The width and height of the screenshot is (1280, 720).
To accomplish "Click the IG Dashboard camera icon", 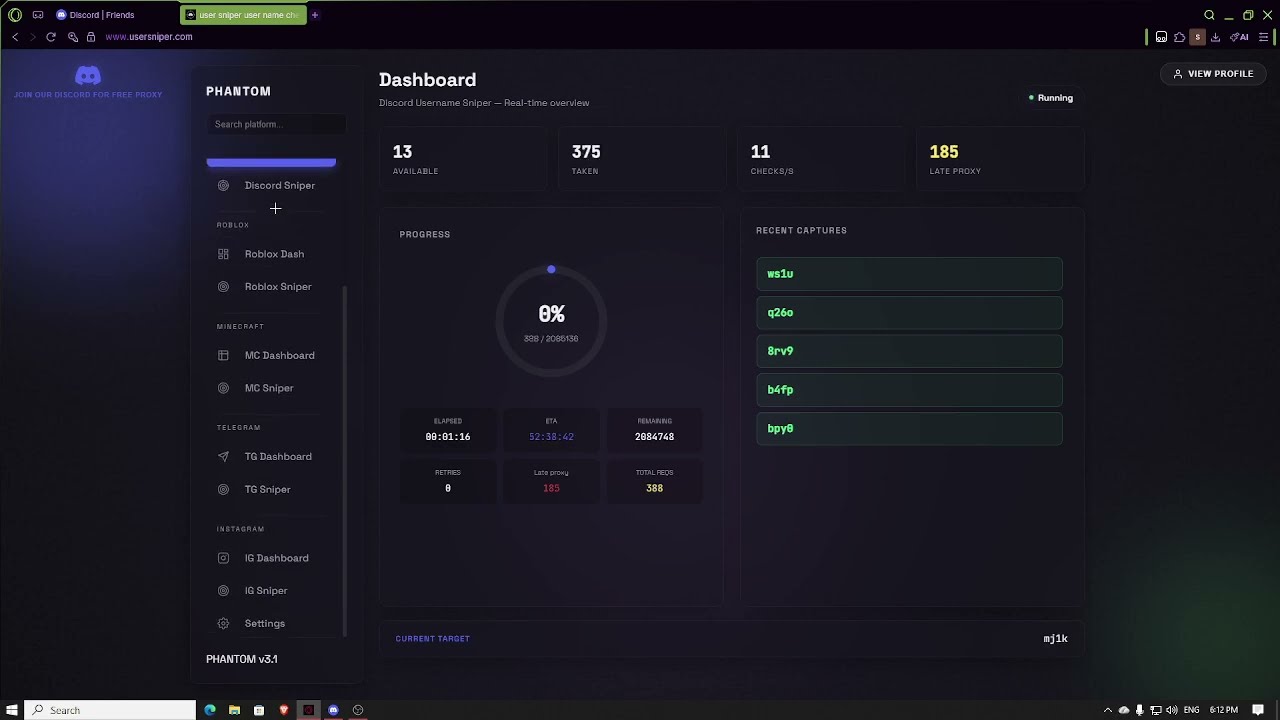I will click(223, 558).
